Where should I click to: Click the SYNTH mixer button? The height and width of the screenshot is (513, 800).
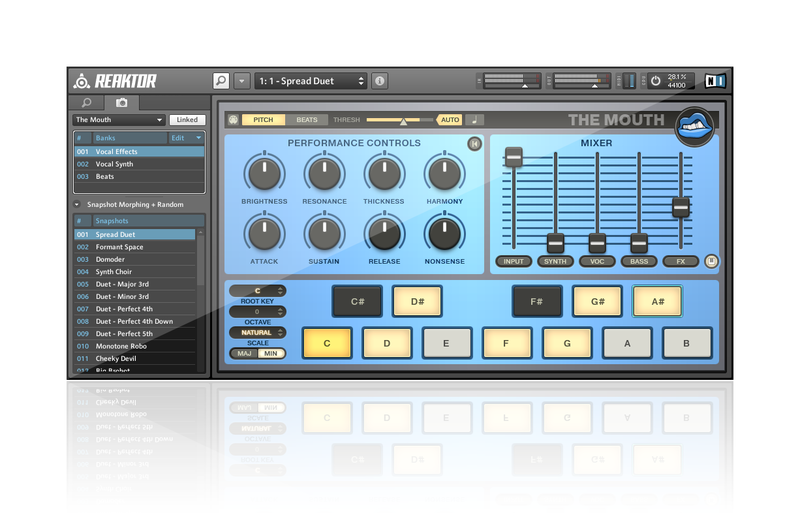pyautogui.click(x=555, y=261)
